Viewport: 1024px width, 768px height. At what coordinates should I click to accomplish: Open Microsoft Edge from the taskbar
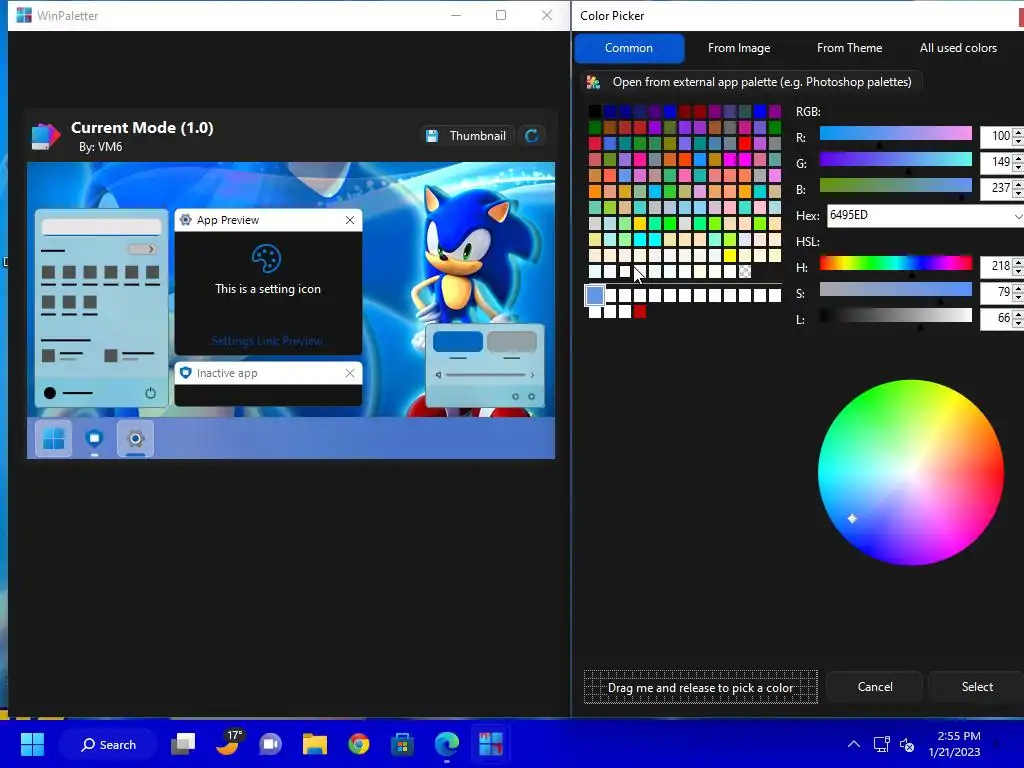[447, 744]
